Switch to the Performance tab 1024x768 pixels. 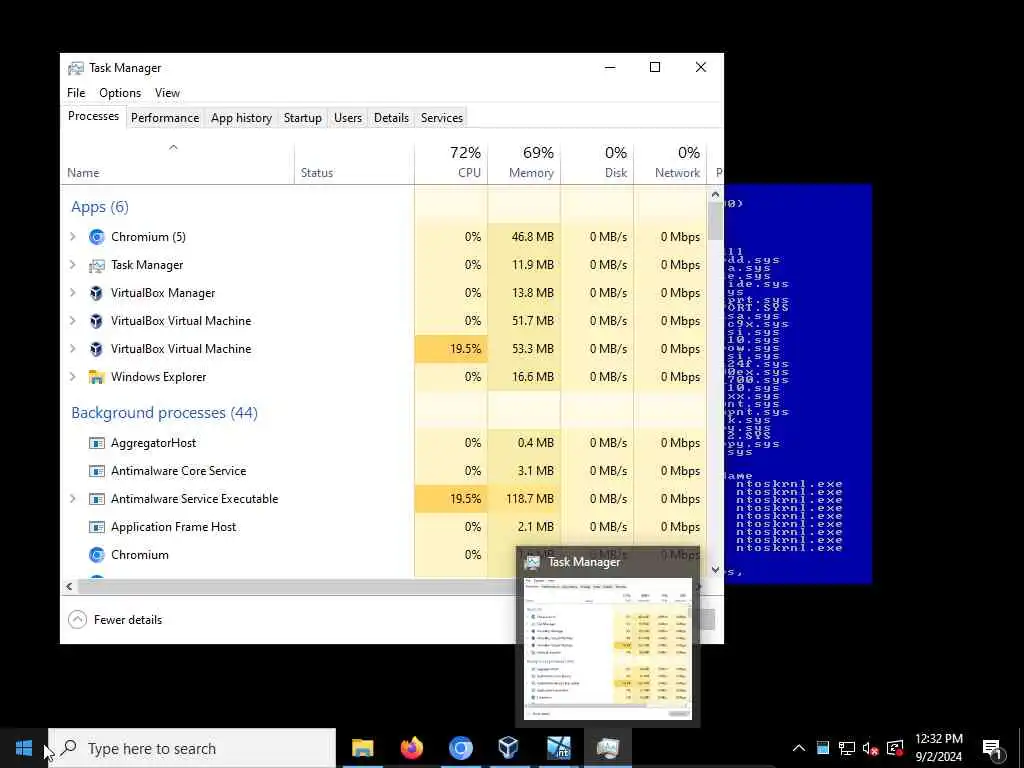tap(165, 118)
